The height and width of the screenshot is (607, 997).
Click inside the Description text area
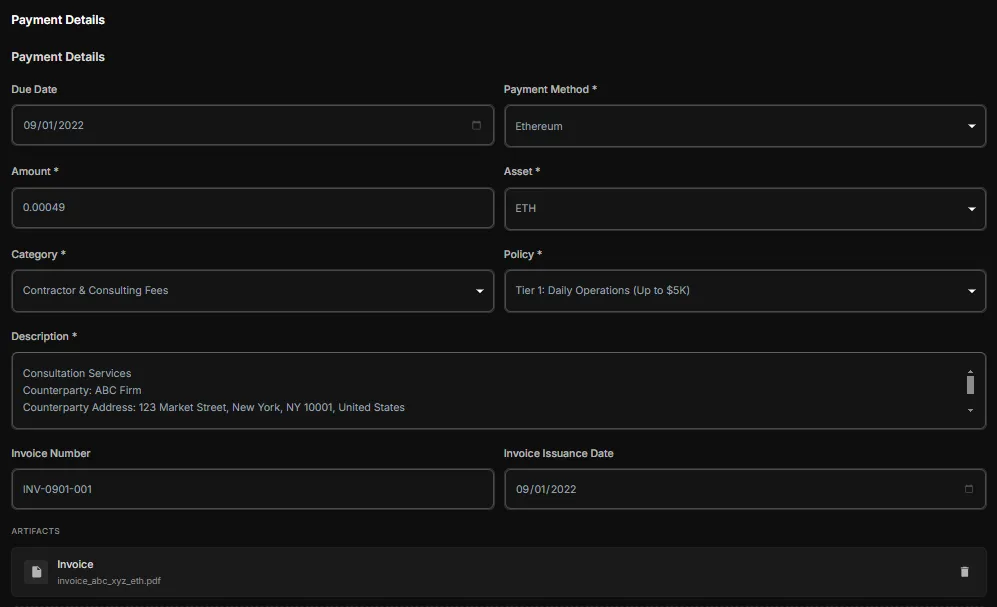498,390
